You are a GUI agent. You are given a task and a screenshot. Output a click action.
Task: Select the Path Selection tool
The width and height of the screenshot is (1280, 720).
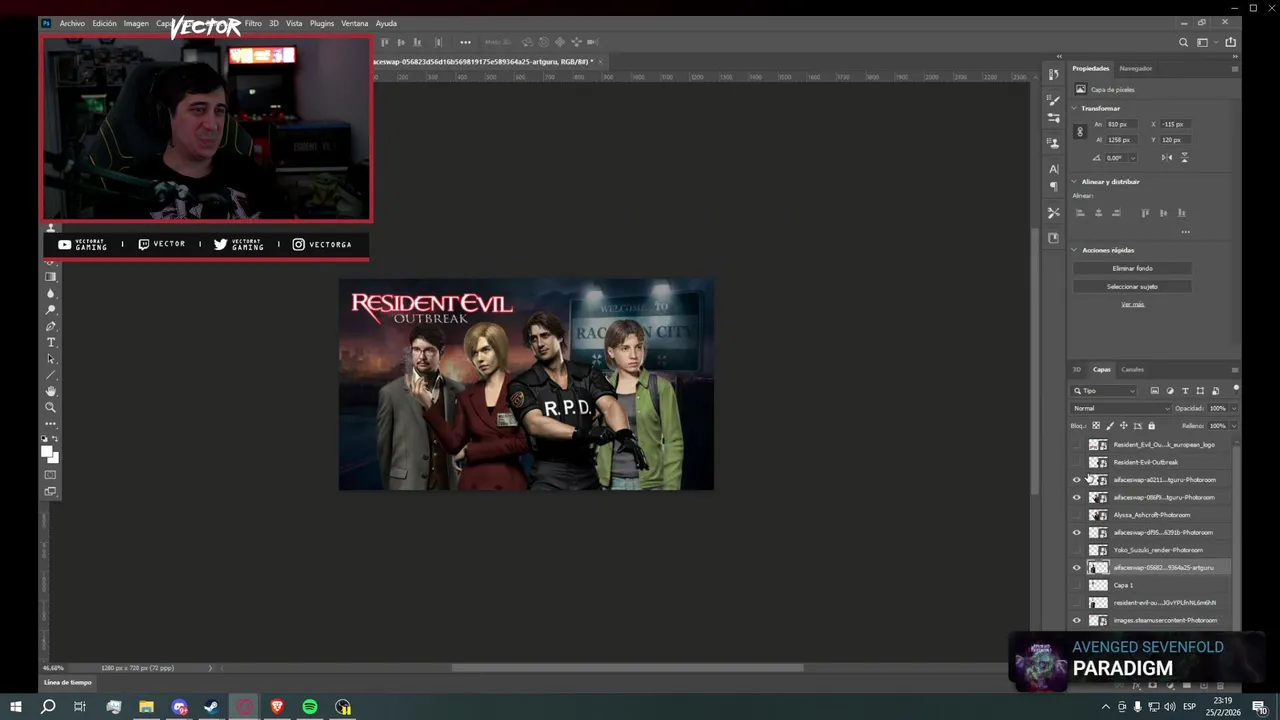[51, 359]
